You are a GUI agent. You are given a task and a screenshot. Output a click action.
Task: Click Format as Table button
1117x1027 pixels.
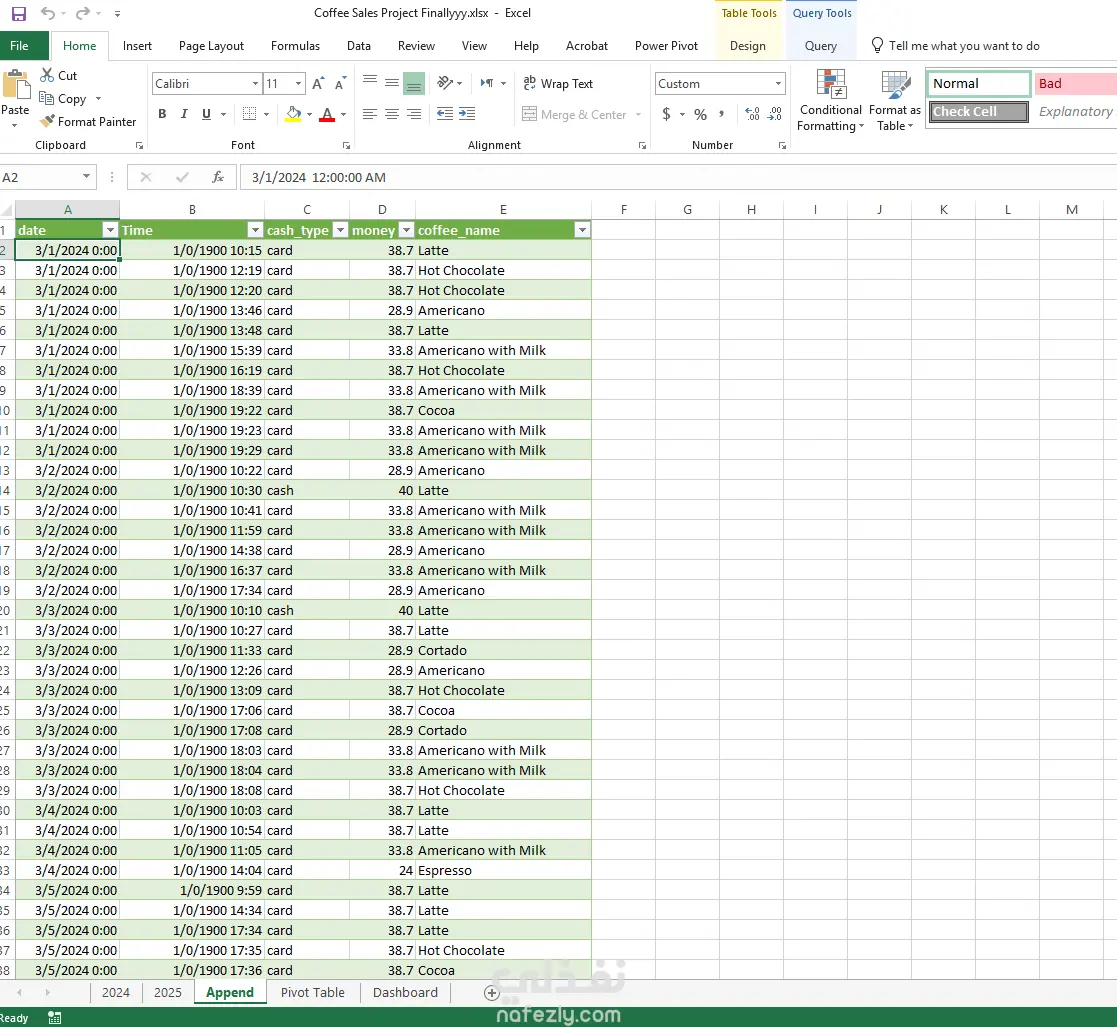point(895,100)
